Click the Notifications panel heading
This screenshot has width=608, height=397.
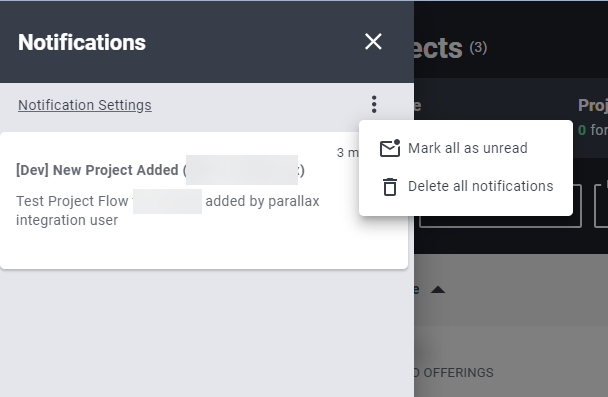click(x=82, y=42)
